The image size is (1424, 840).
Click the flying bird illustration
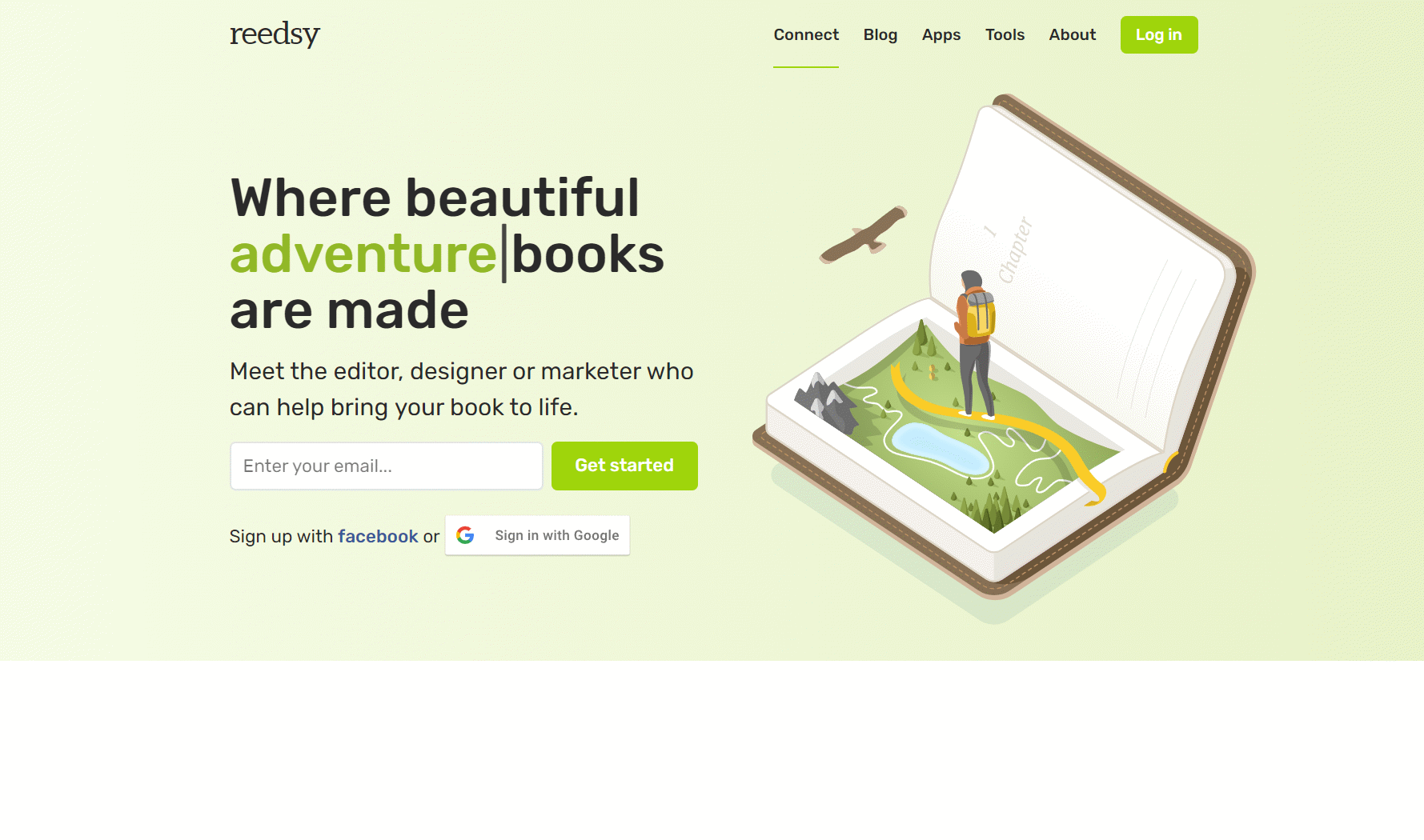click(x=864, y=235)
